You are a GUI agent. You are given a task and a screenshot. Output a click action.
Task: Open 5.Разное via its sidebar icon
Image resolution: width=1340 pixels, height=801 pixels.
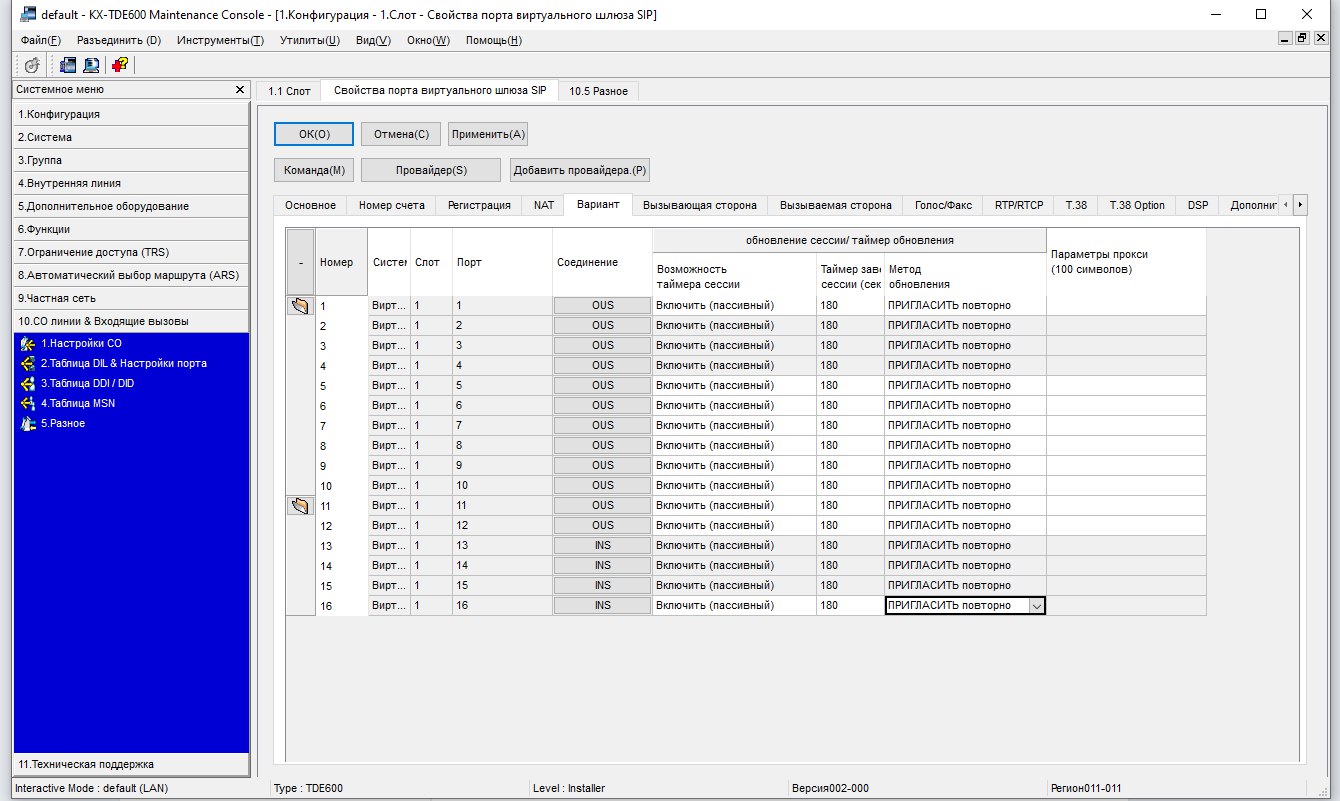(28, 423)
